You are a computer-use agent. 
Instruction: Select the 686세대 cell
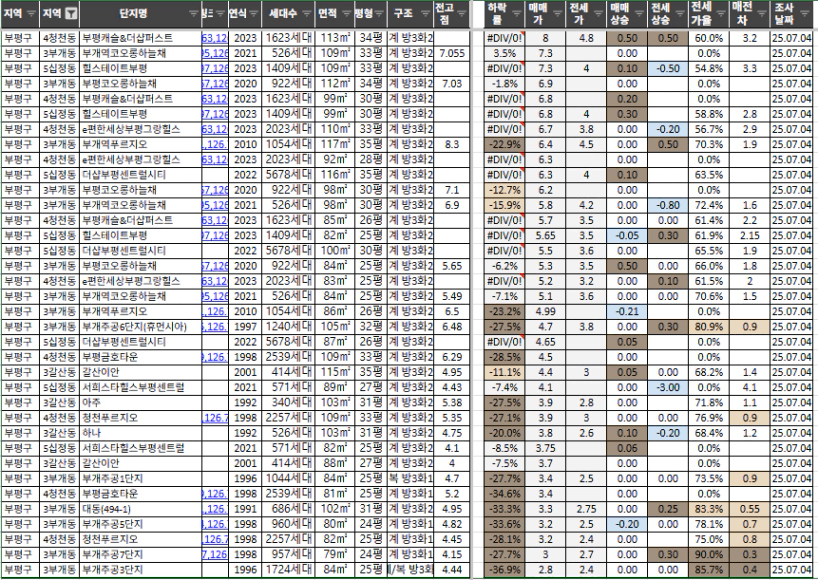(x=288, y=509)
